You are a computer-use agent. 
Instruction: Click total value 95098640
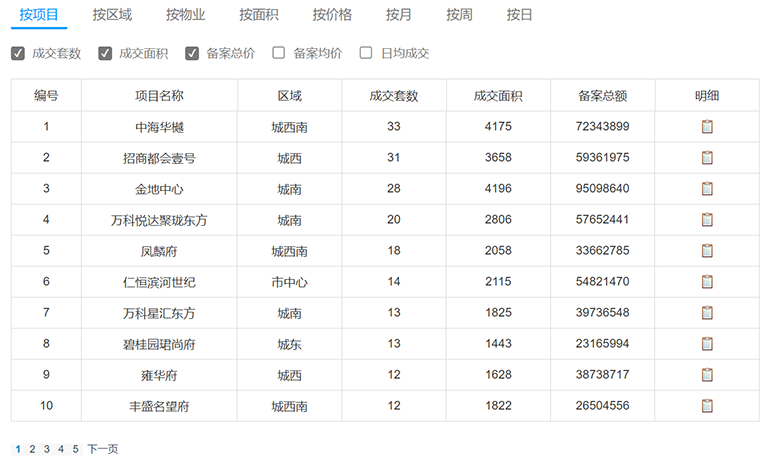(603, 188)
